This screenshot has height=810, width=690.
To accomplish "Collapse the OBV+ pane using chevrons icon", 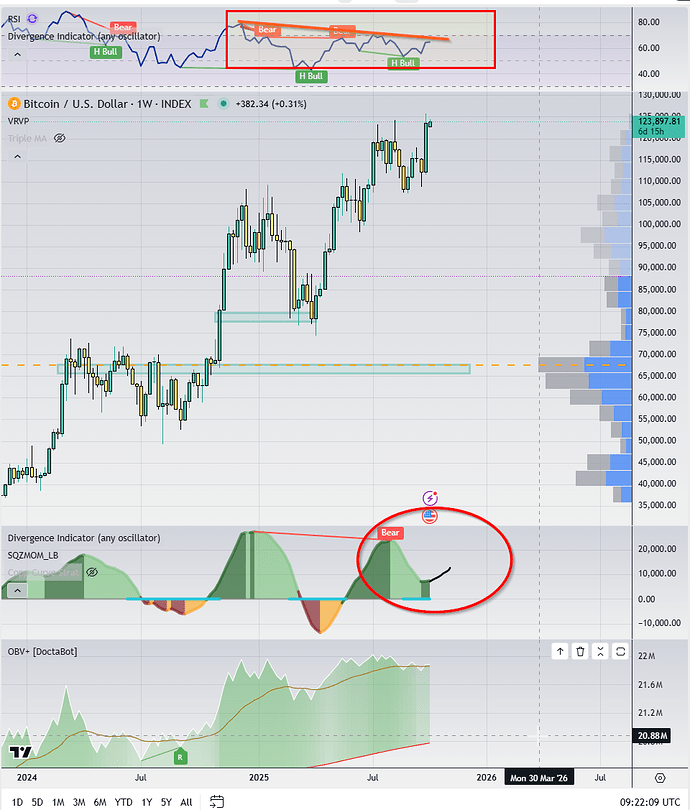I will (x=601, y=652).
